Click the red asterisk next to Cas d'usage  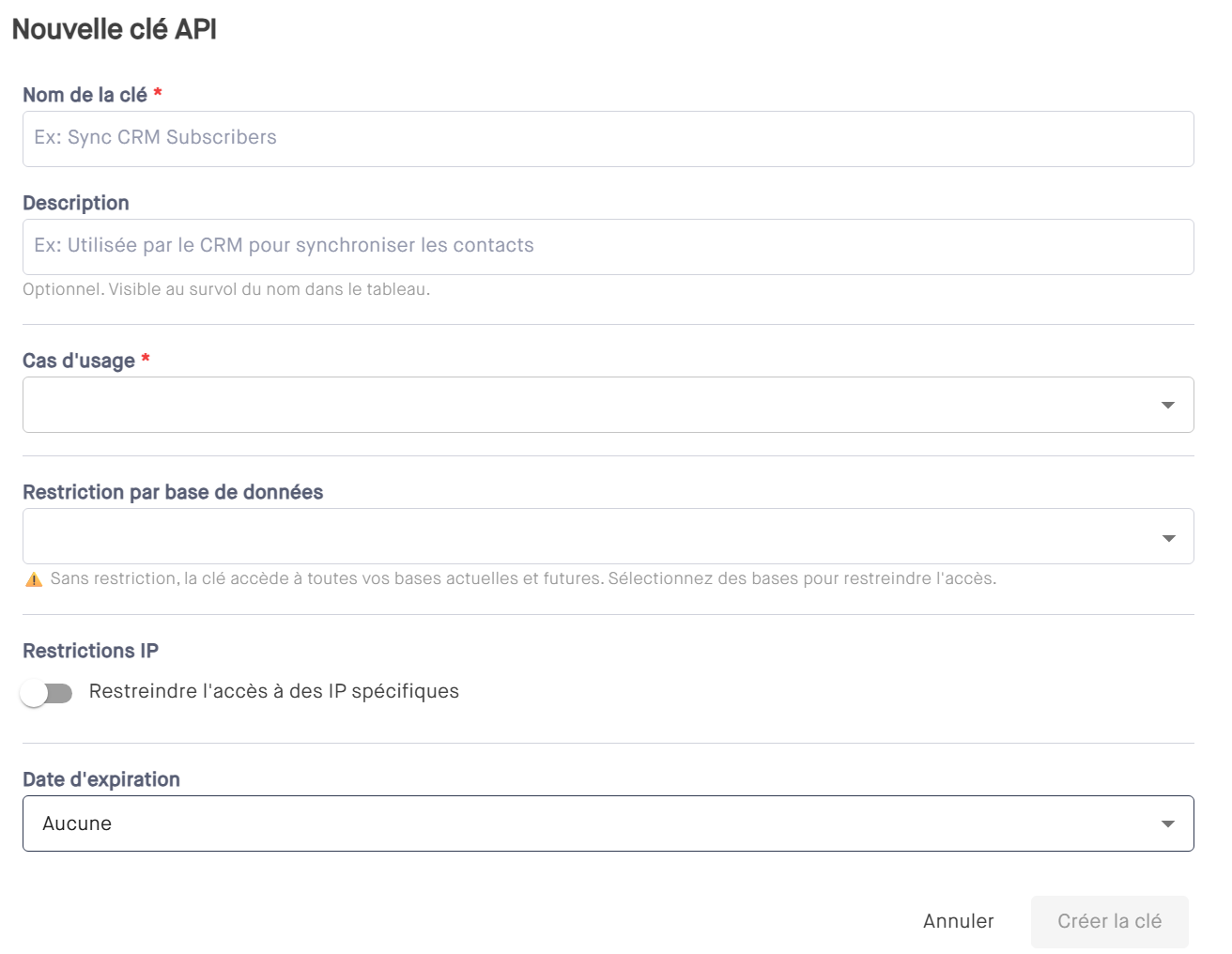tap(146, 360)
